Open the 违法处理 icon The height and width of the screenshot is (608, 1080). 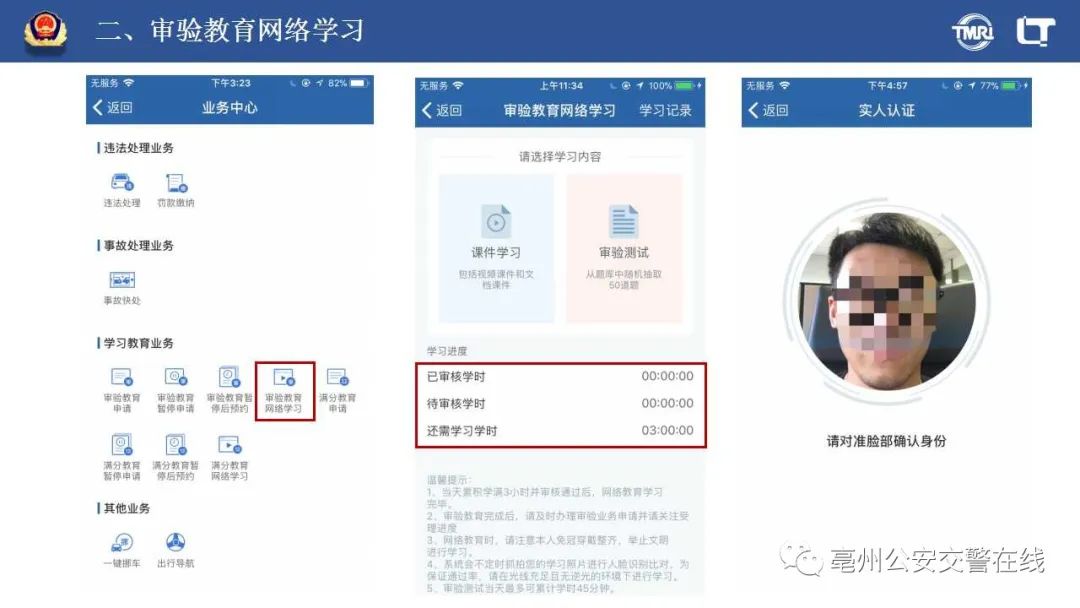[x=122, y=185]
